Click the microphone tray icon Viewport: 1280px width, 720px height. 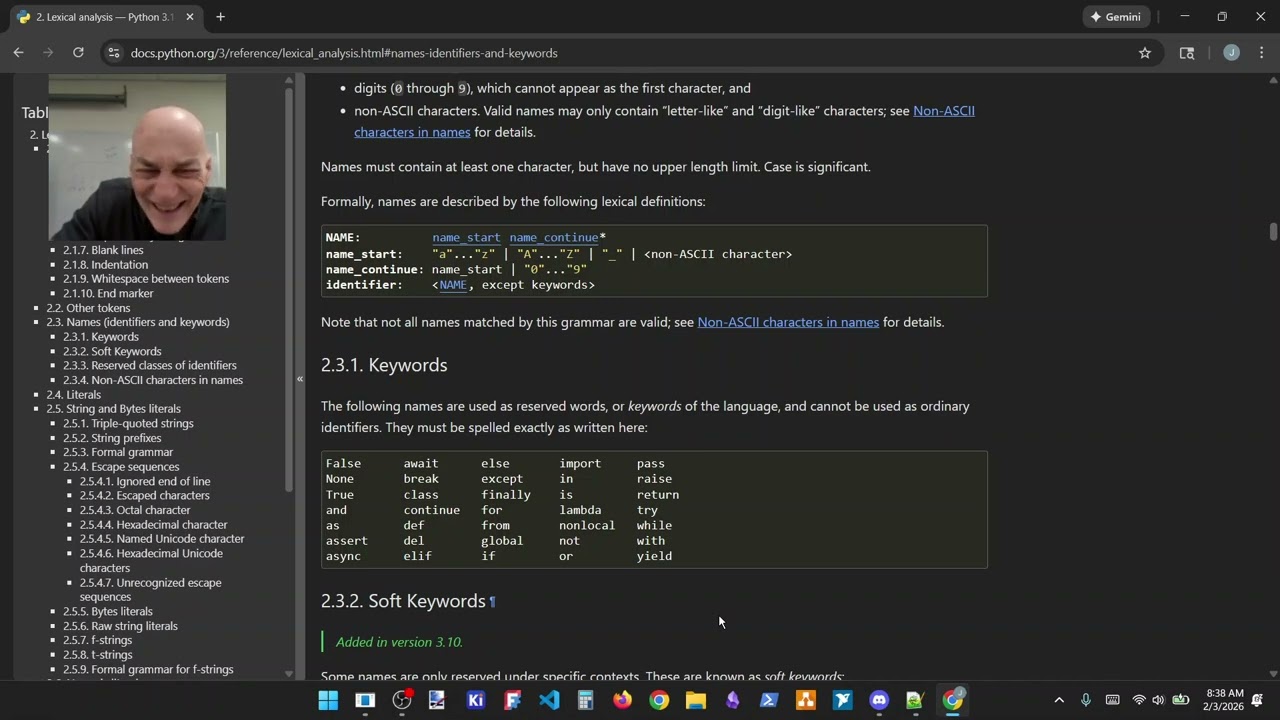[x=1086, y=700]
